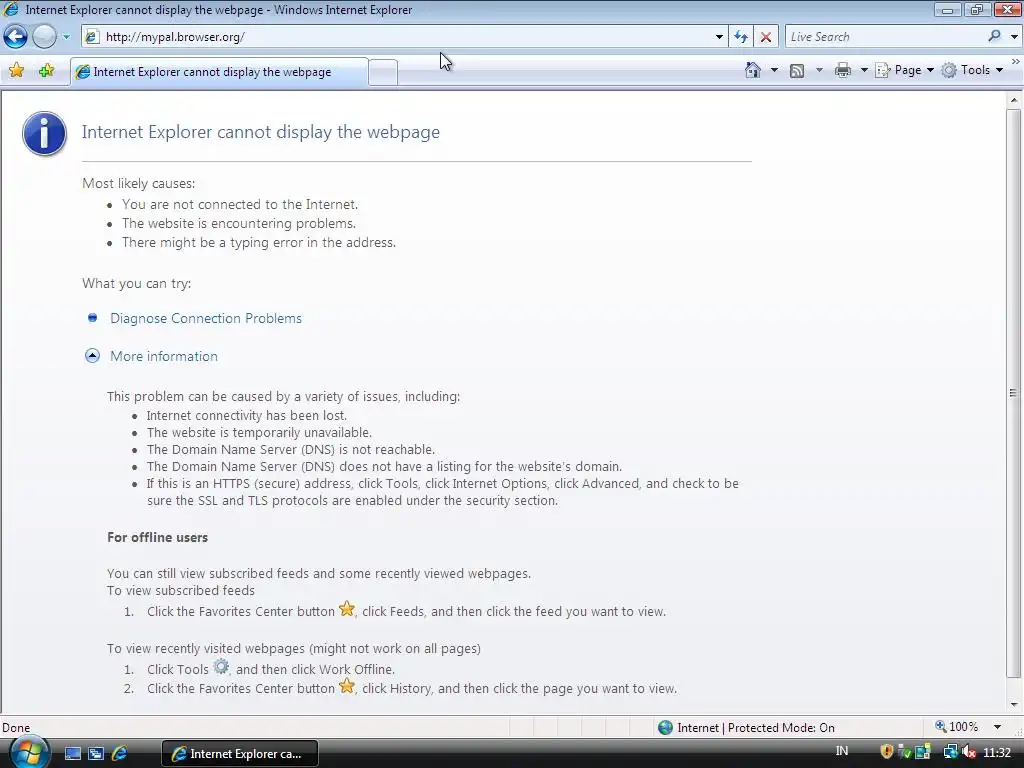1024x768 pixels.
Task: Click the blue information icon
Action: (44, 133)
